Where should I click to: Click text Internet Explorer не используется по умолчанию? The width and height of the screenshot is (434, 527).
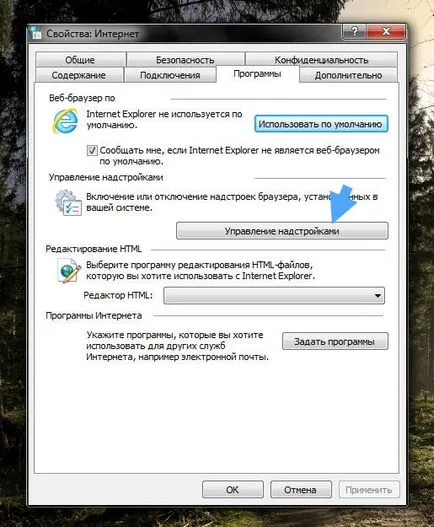click(164, 119)
